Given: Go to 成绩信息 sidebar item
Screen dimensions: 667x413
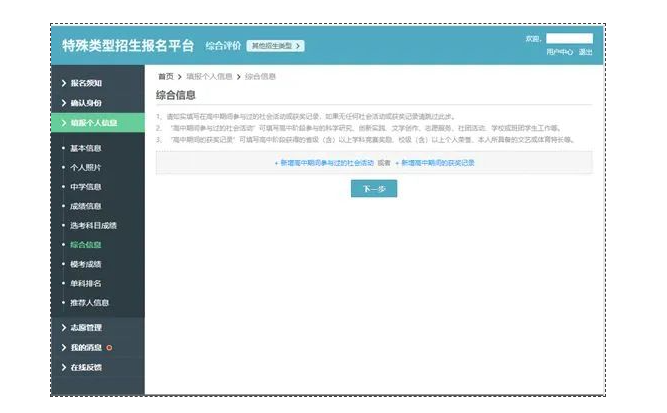Looking at the screenshot, I should 85,206.
